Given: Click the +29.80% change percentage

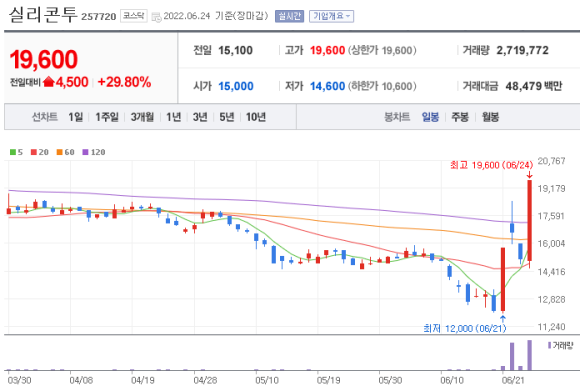Looking at the screenshot, I should pyautogui.click(x=124, y=82).
